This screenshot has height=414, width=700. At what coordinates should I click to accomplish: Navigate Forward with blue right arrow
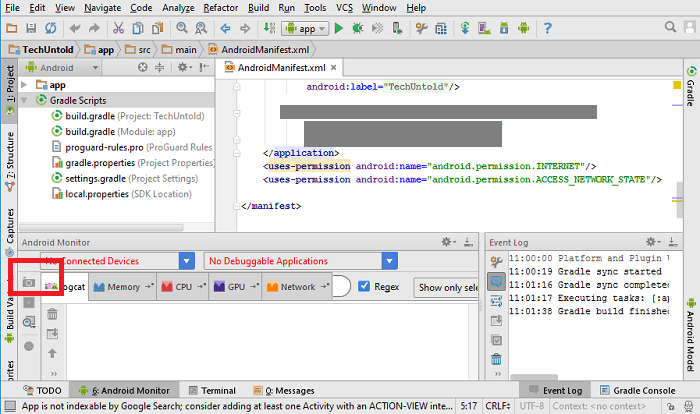pos(245,29)
